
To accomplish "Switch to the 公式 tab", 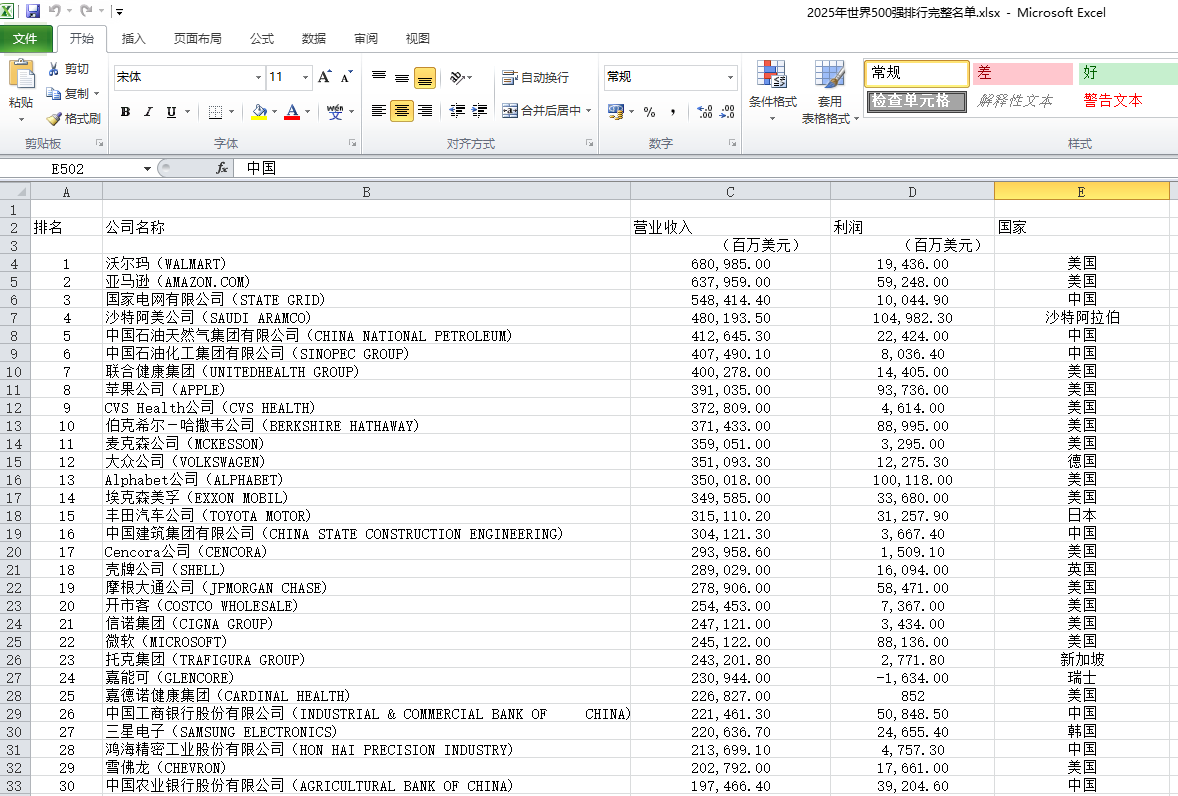I will tap(261, 38).
